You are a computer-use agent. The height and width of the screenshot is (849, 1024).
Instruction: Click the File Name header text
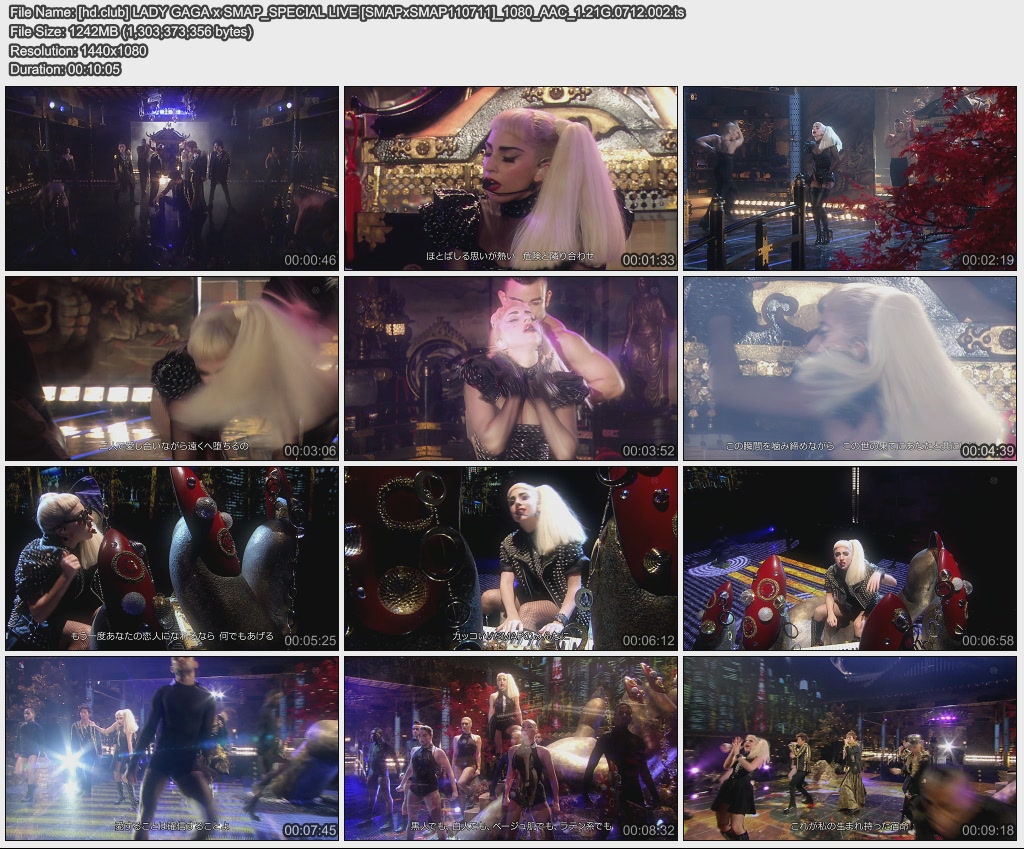click(x=40, y=15)
